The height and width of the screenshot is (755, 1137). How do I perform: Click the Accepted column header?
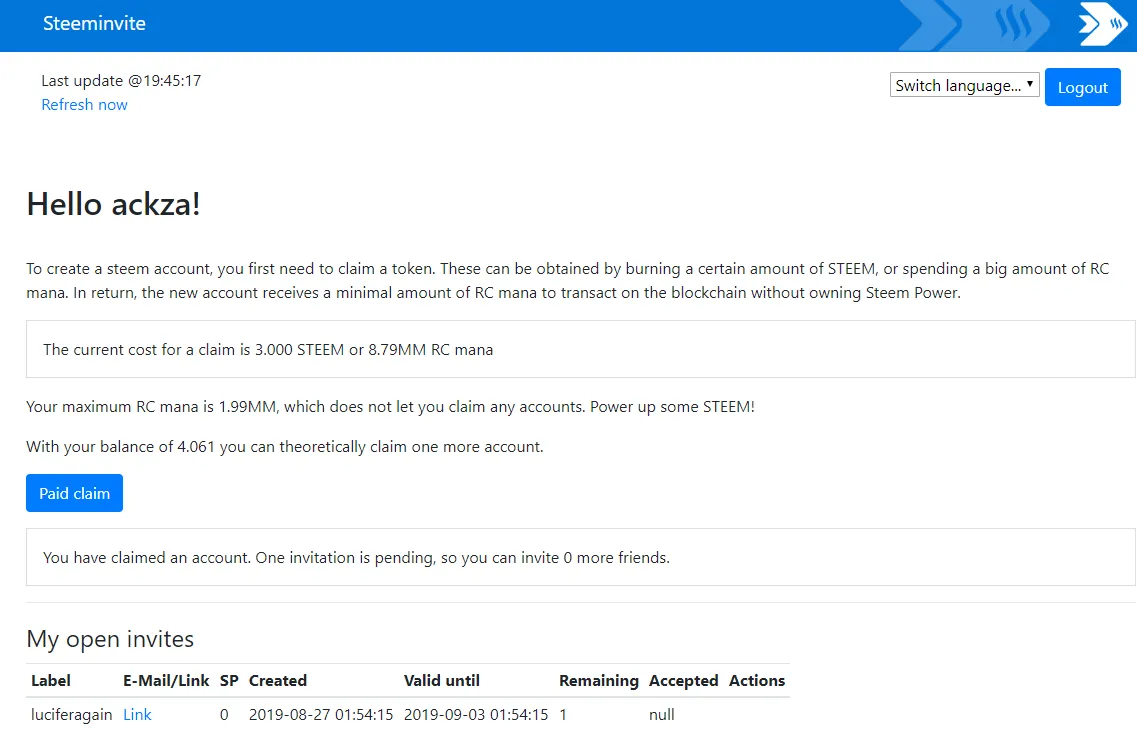(683, 680)
